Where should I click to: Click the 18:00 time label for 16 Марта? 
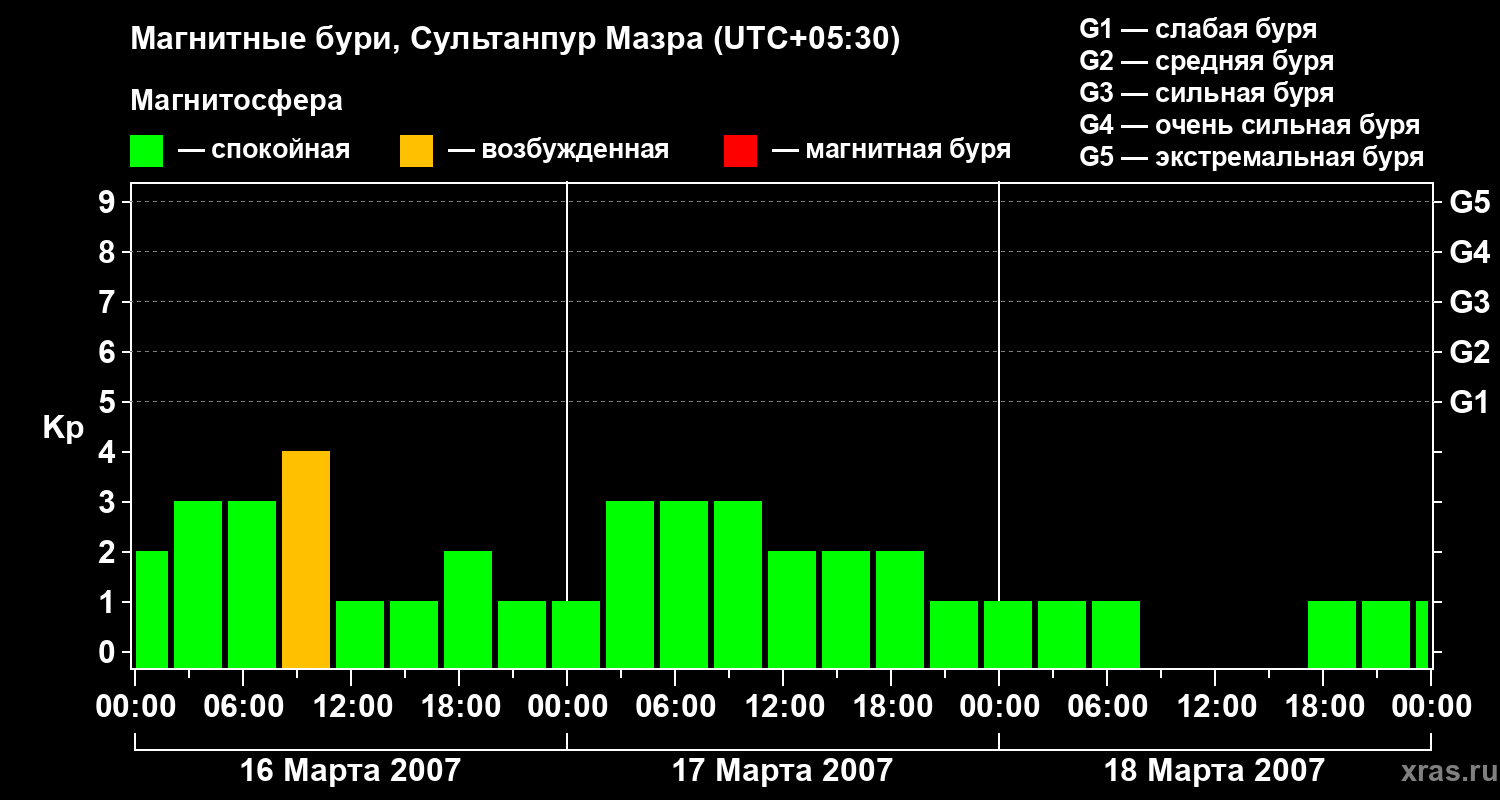[459, 707]
